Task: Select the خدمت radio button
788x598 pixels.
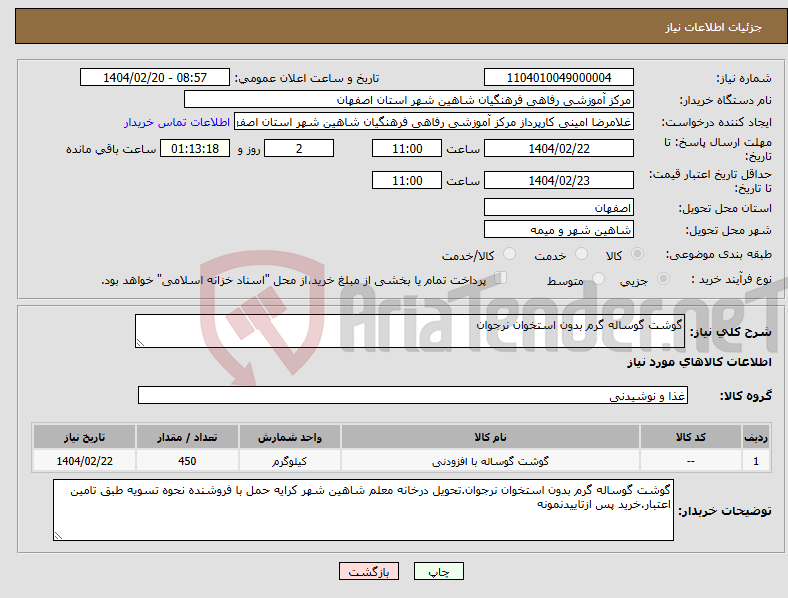Action: [581, 254]
